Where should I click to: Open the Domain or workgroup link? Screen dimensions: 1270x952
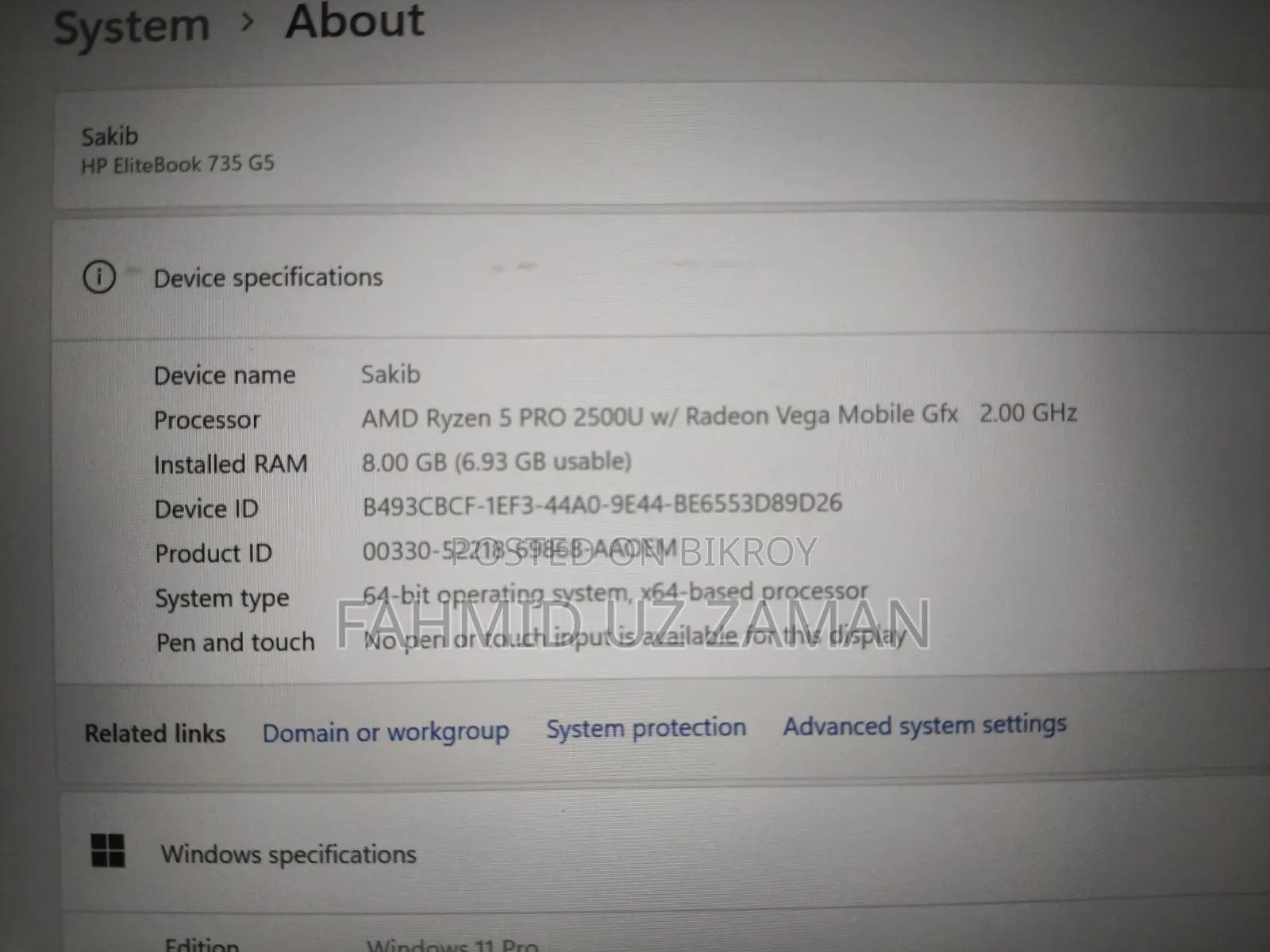[386, 732]
